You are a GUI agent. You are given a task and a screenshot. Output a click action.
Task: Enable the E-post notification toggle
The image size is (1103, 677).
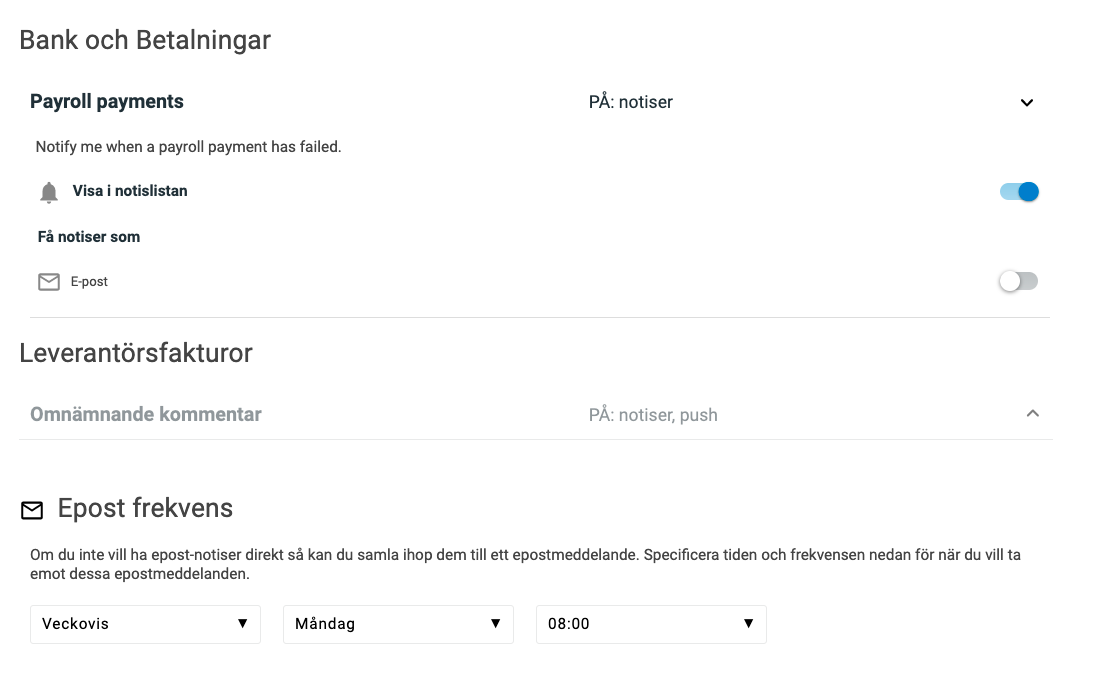1018,281
